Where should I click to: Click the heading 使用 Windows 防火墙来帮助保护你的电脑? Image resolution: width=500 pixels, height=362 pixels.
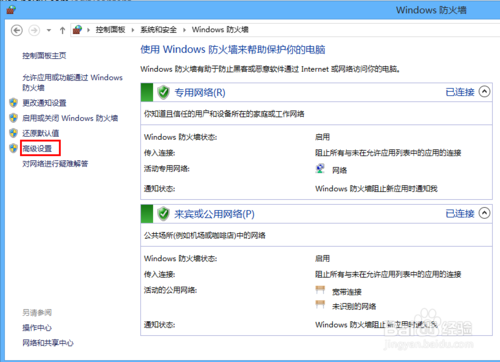click(x=233, y=50)
